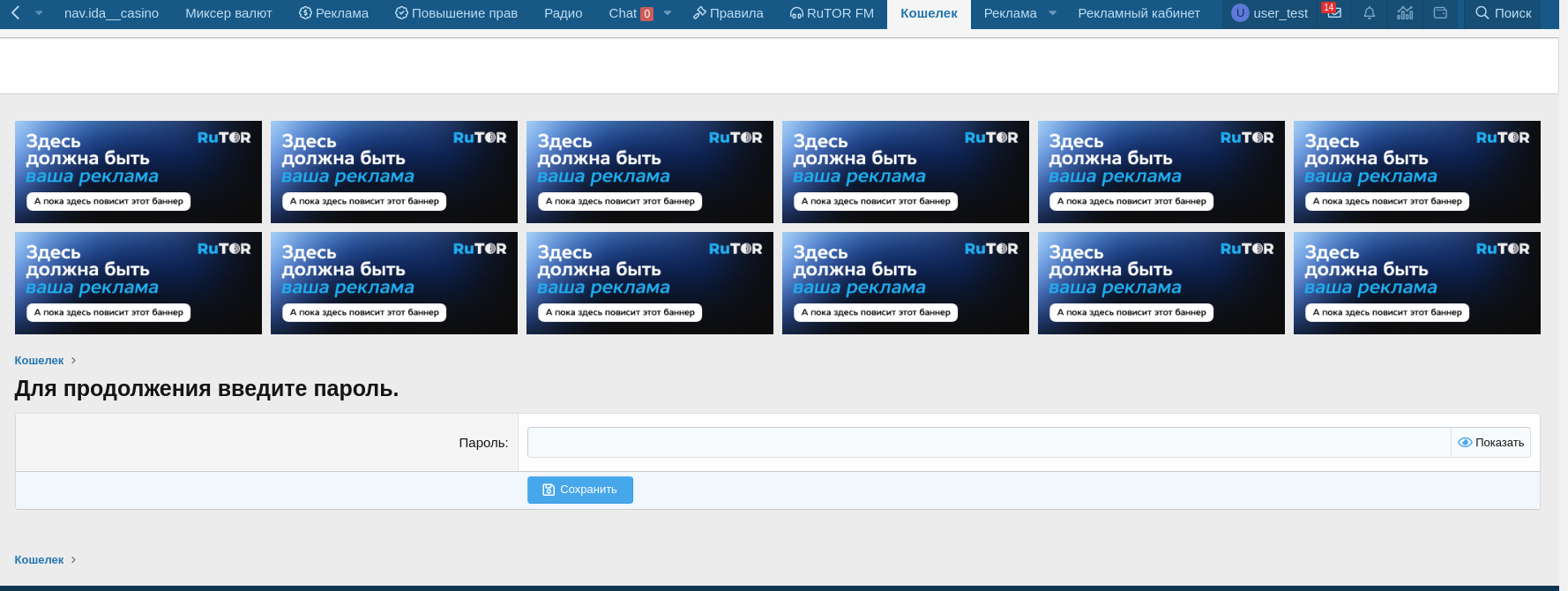Click the first top-left RuTOR ad banner

[138, 172]
